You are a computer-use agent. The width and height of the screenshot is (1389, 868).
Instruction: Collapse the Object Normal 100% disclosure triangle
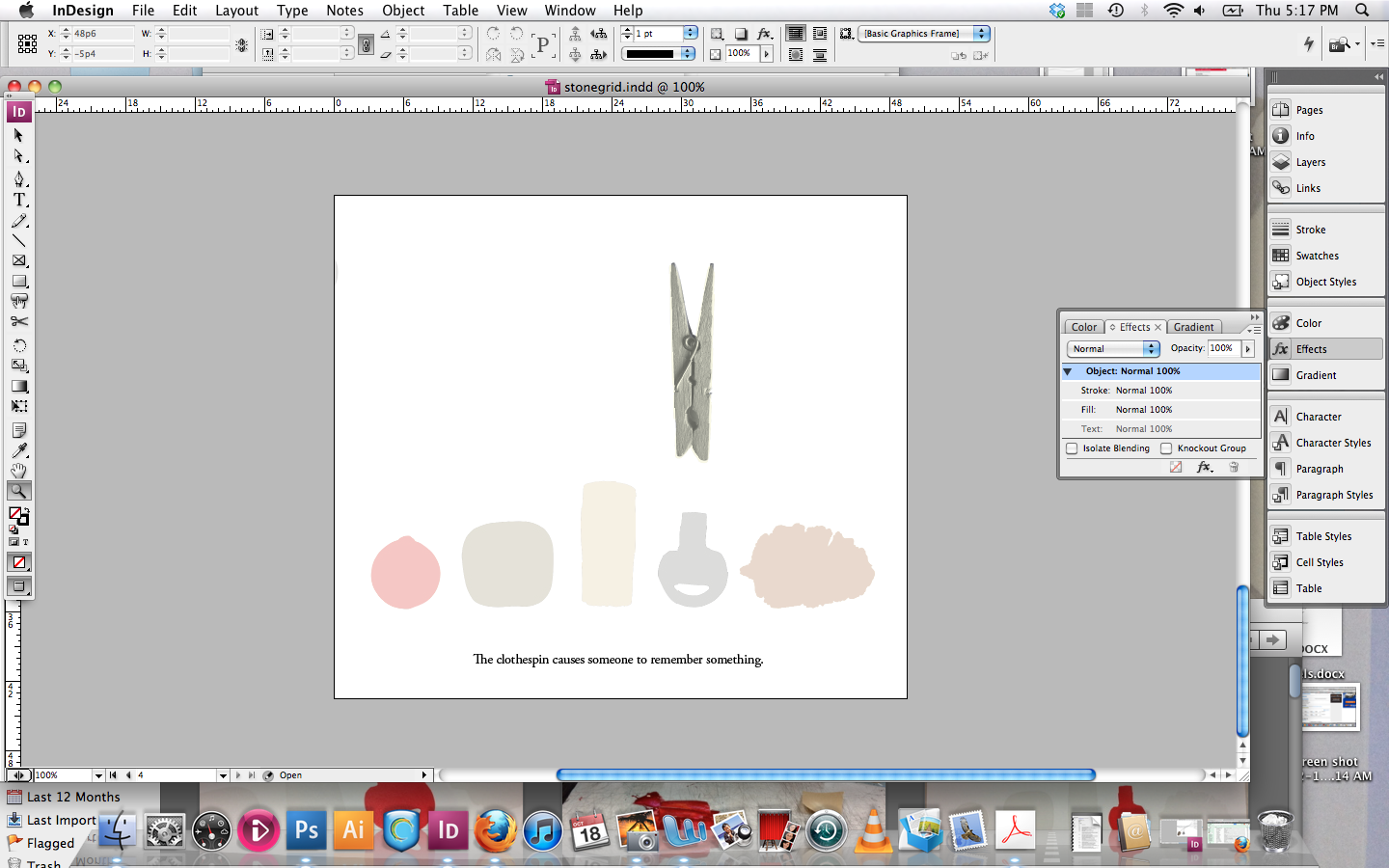[x=1068, y=371]
